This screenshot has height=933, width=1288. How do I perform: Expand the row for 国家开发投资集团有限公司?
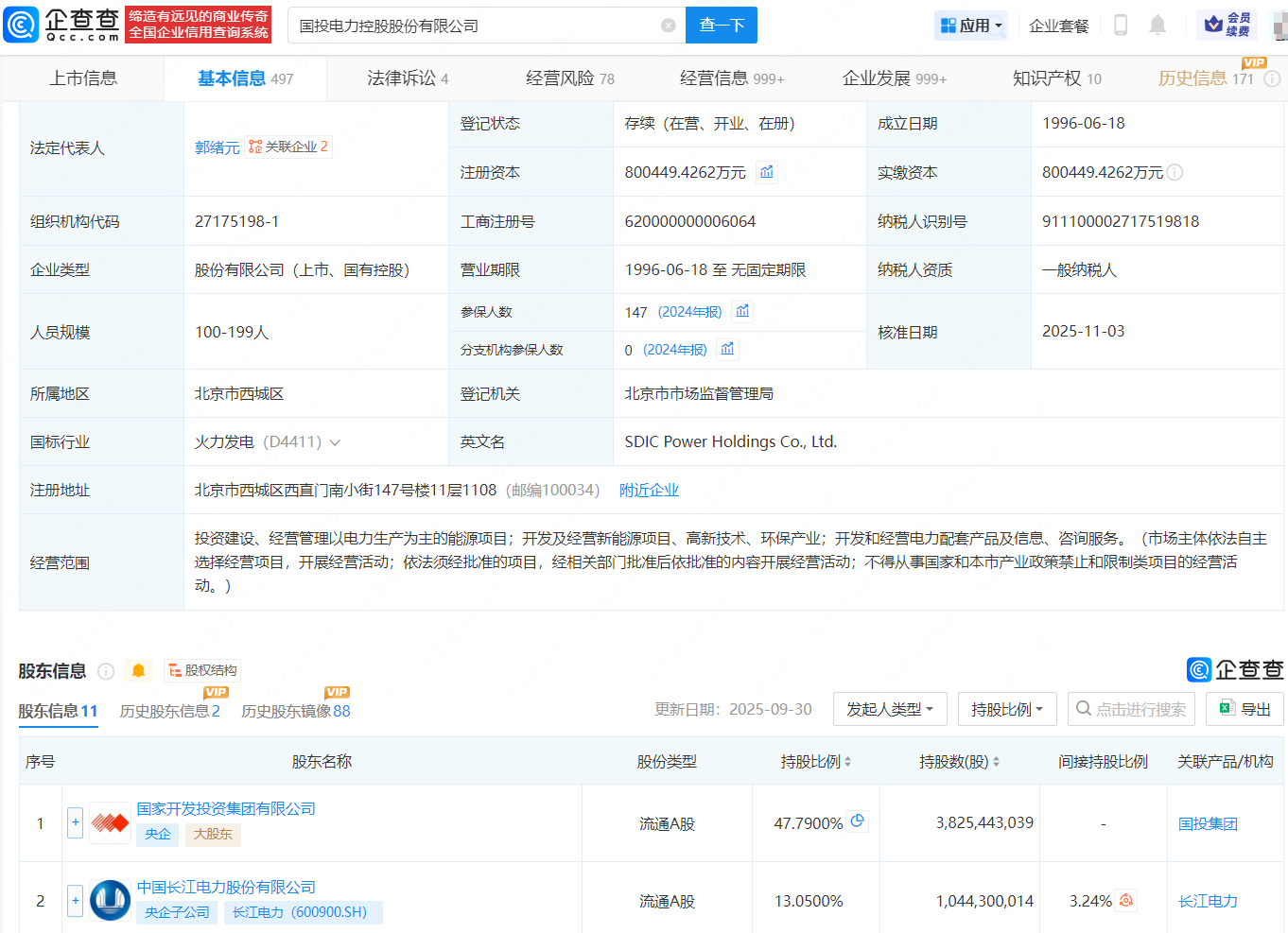[x=75, y=822]
